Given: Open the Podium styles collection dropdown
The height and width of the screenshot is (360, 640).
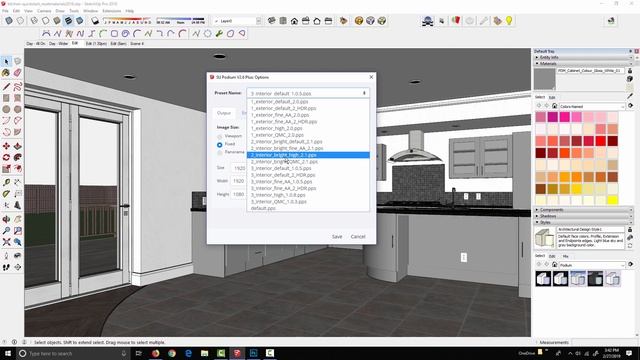Looking at the screenshot, I should point(592,265).
